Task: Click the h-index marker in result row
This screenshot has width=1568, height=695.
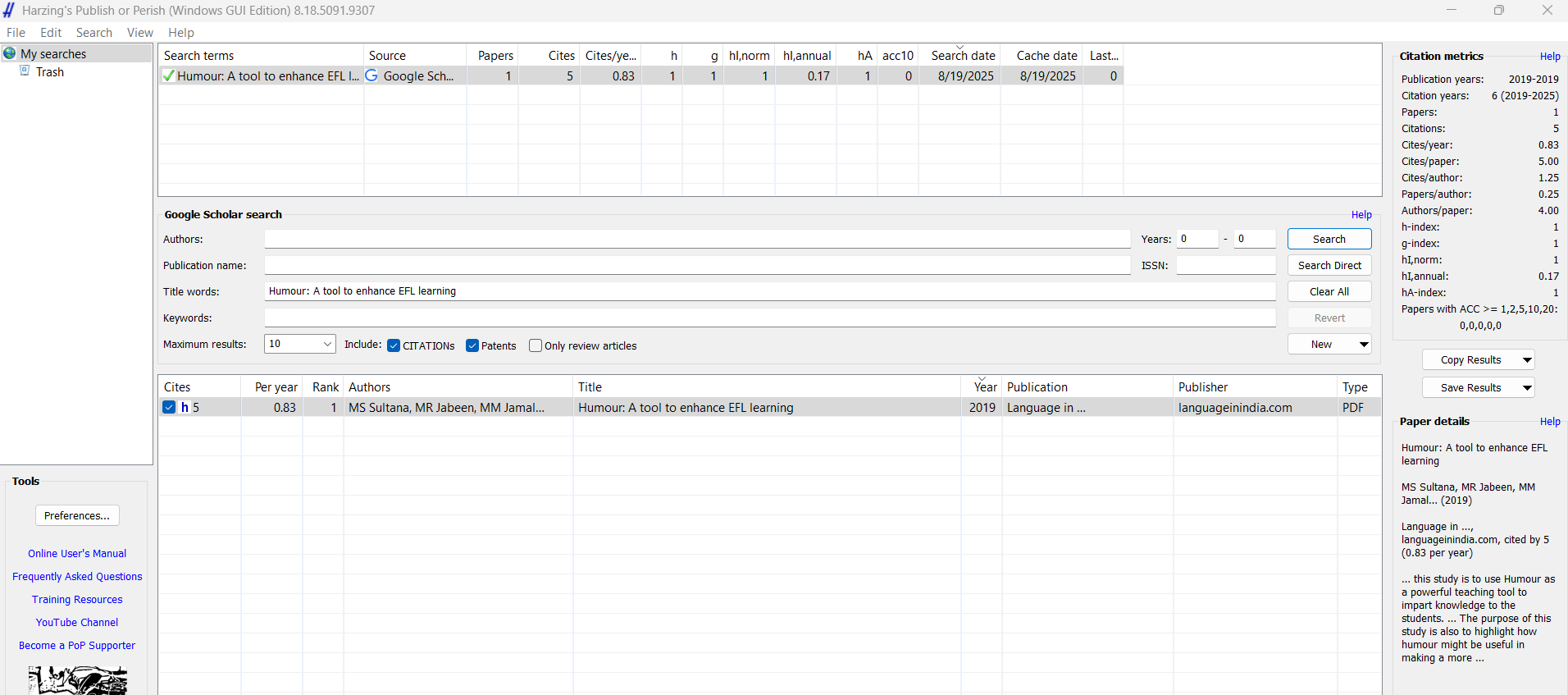Action: 185,407
